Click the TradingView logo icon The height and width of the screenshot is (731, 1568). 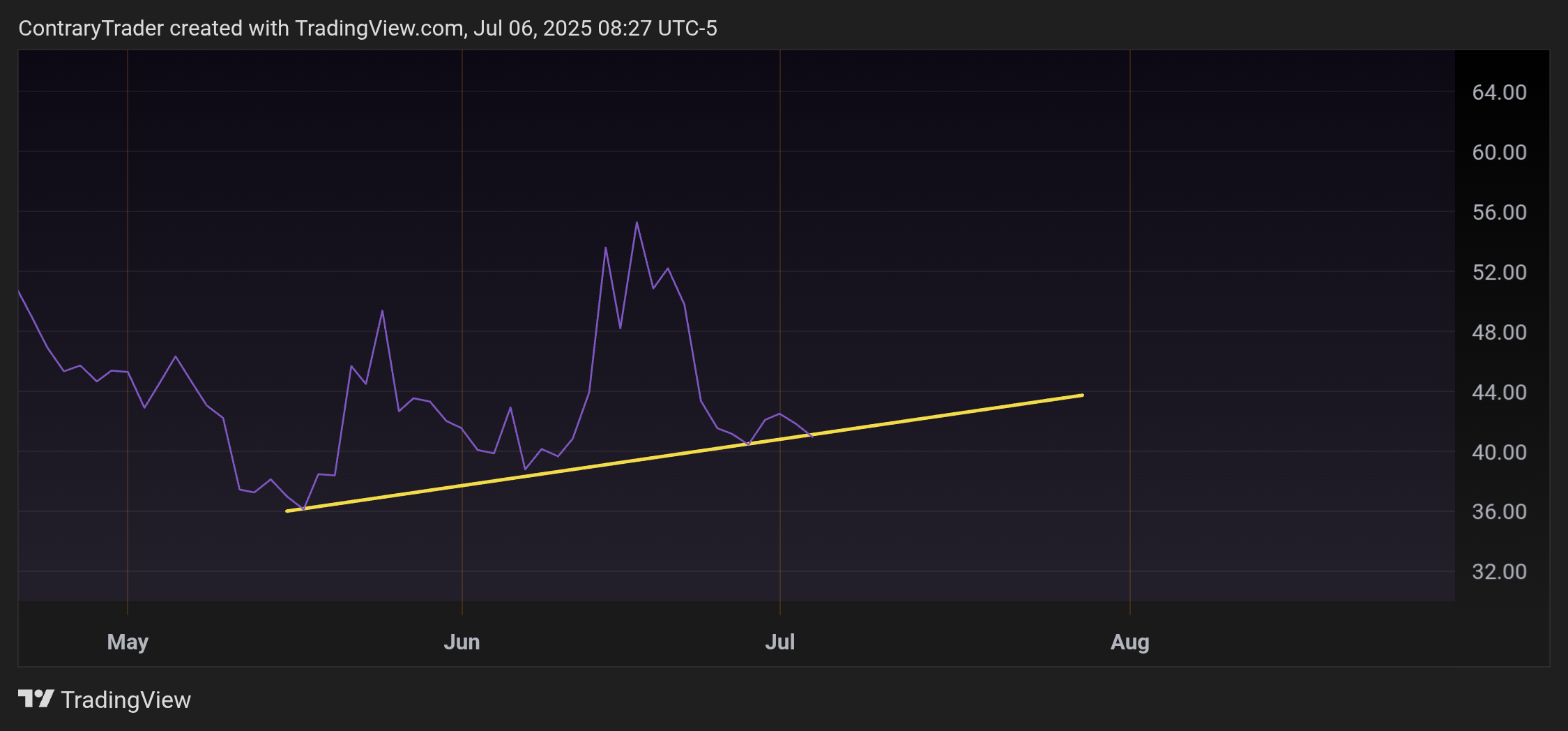tap(36, 699)
